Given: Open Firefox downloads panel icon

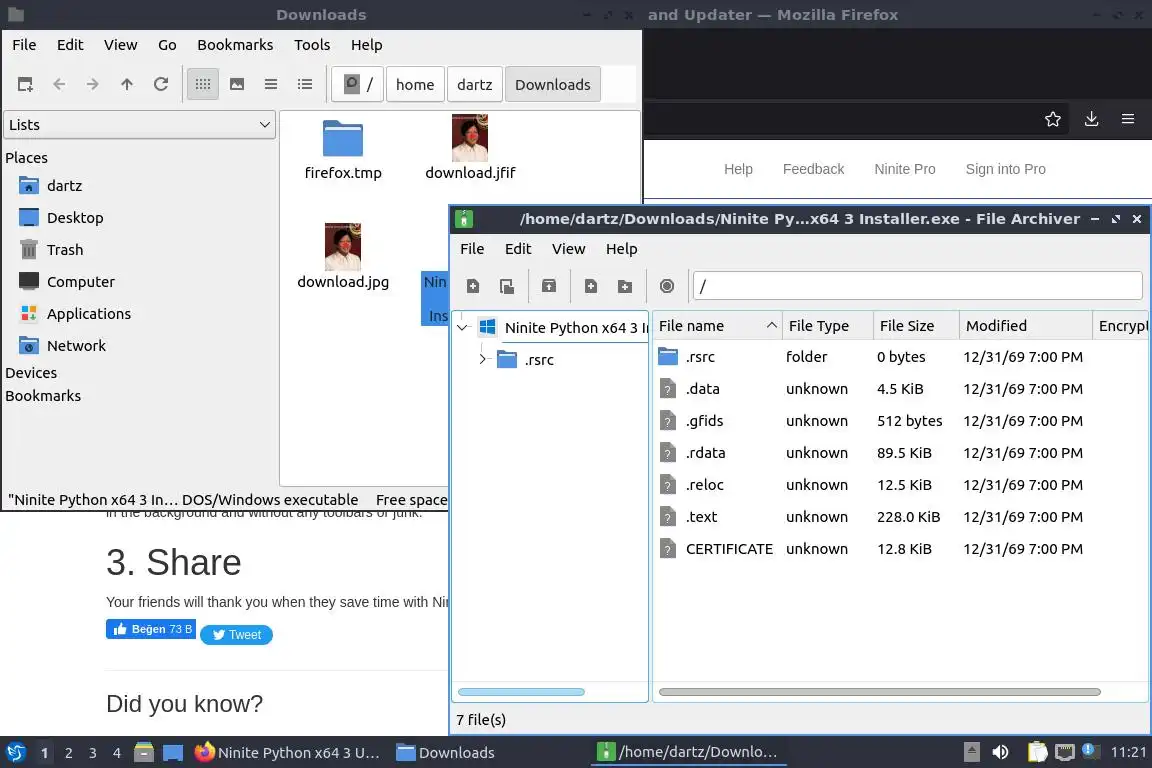Looking at the screenshot, I should (1092, 119).
